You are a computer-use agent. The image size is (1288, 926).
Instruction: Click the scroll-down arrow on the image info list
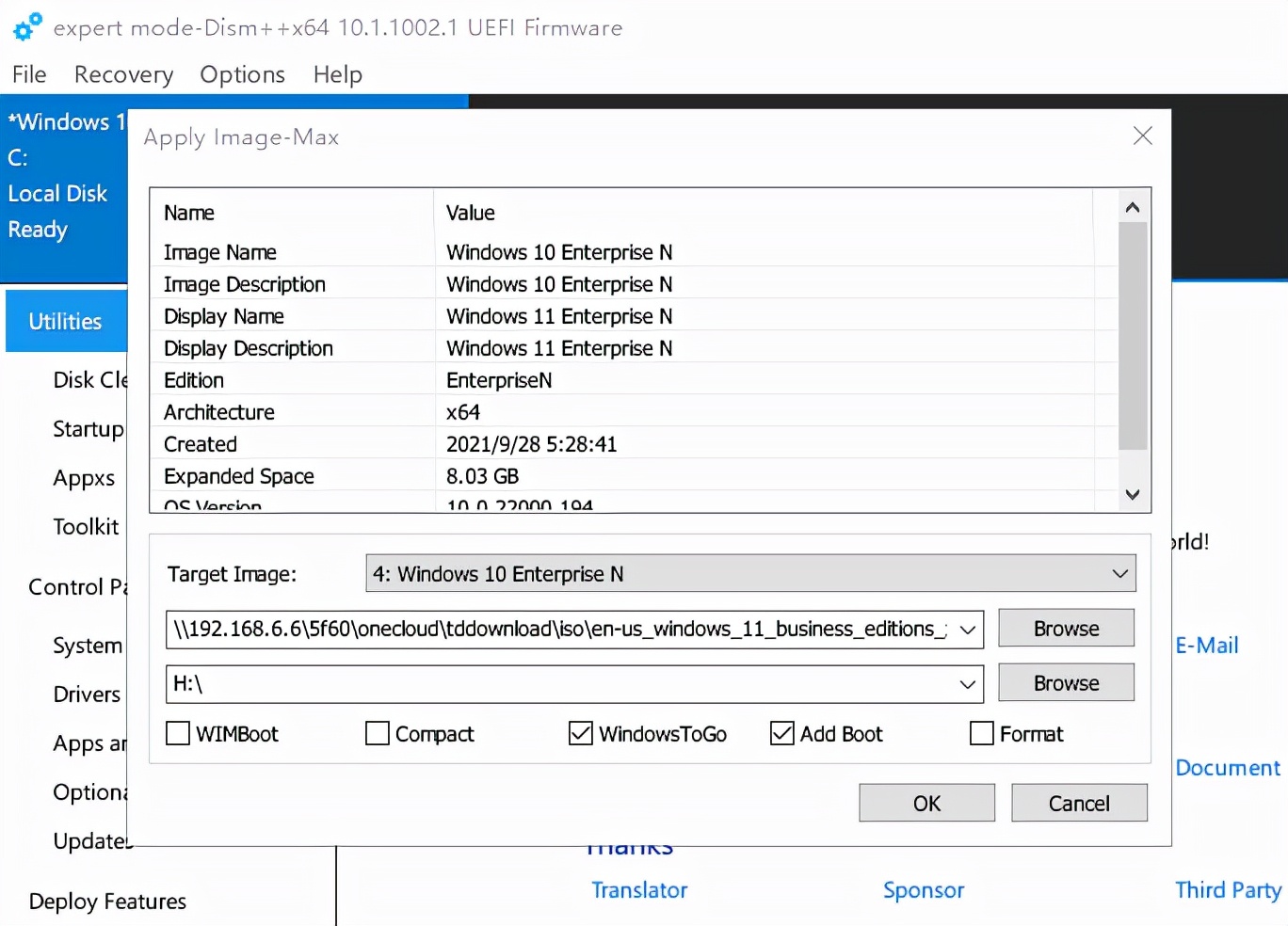tap(1133, 494)
